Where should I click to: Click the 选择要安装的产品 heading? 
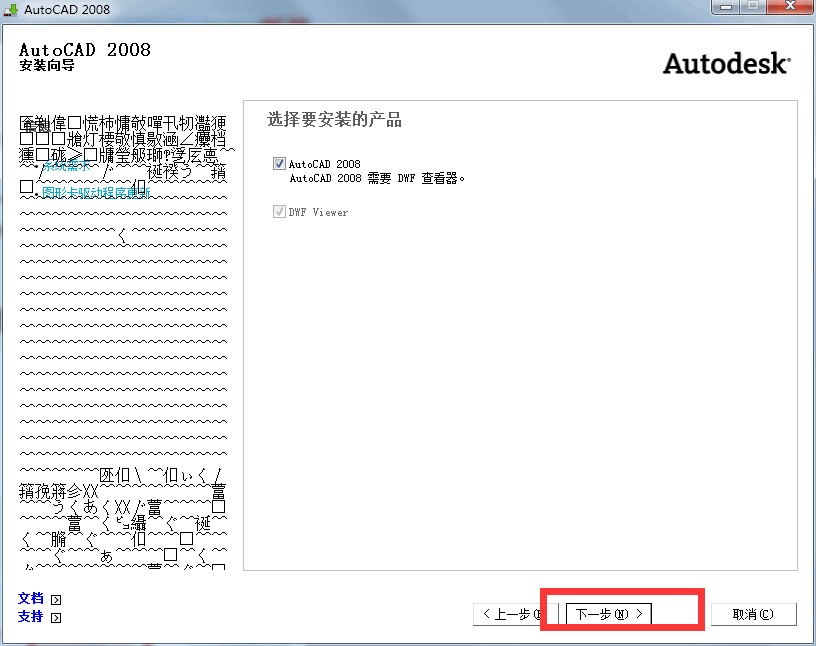coord(334,120)
